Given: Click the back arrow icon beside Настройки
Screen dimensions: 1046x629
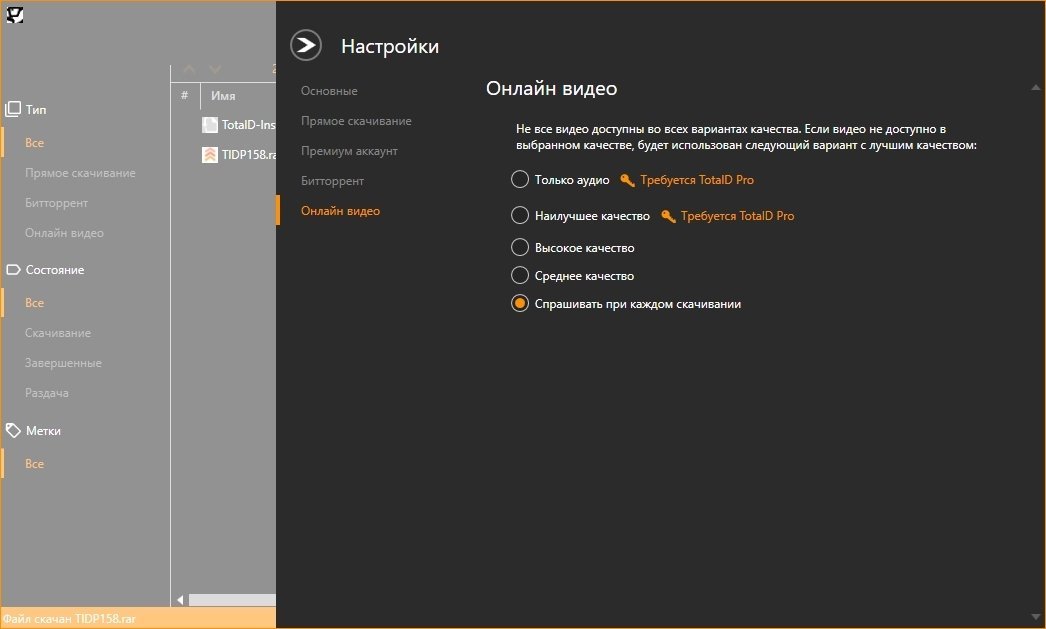Looking at the screenshot, I should pyautogui.click(x=306, y=46).
